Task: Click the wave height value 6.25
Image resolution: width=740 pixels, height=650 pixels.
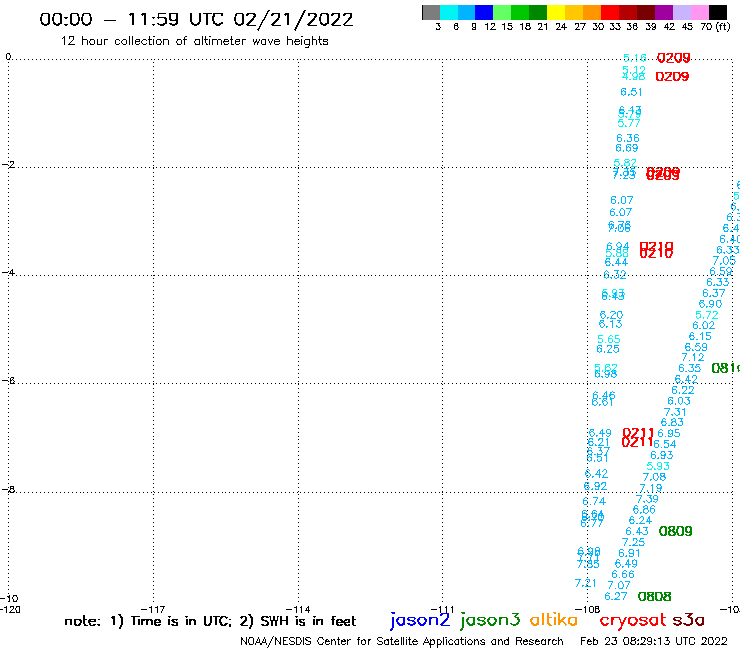Action: [x=608, y=349]
